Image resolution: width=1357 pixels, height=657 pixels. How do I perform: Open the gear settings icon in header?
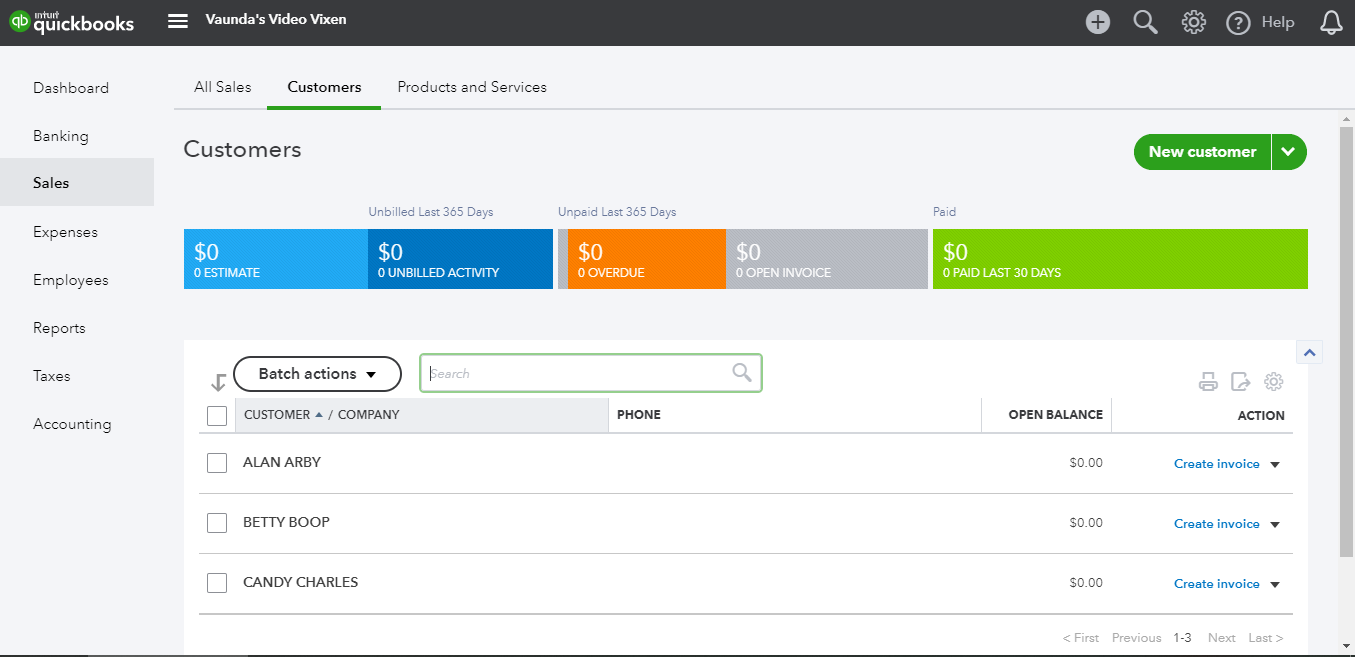[1193, 22]
